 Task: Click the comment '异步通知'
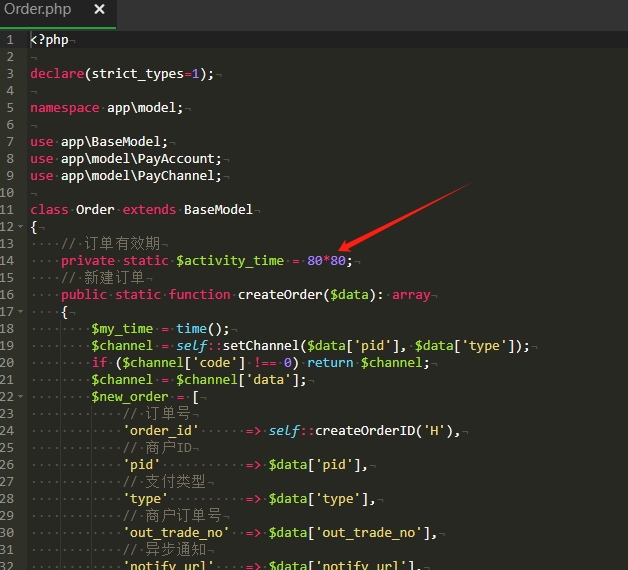[x=175, y=550]
